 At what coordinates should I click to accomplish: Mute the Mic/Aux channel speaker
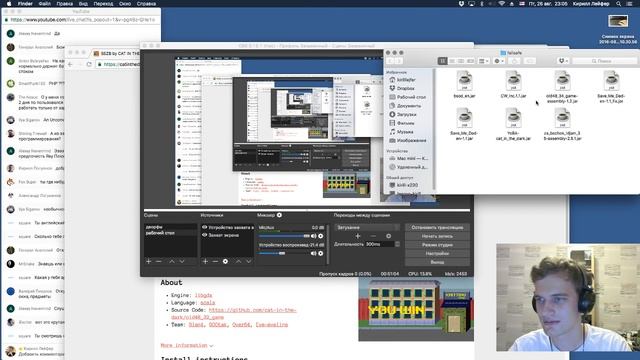313,236
